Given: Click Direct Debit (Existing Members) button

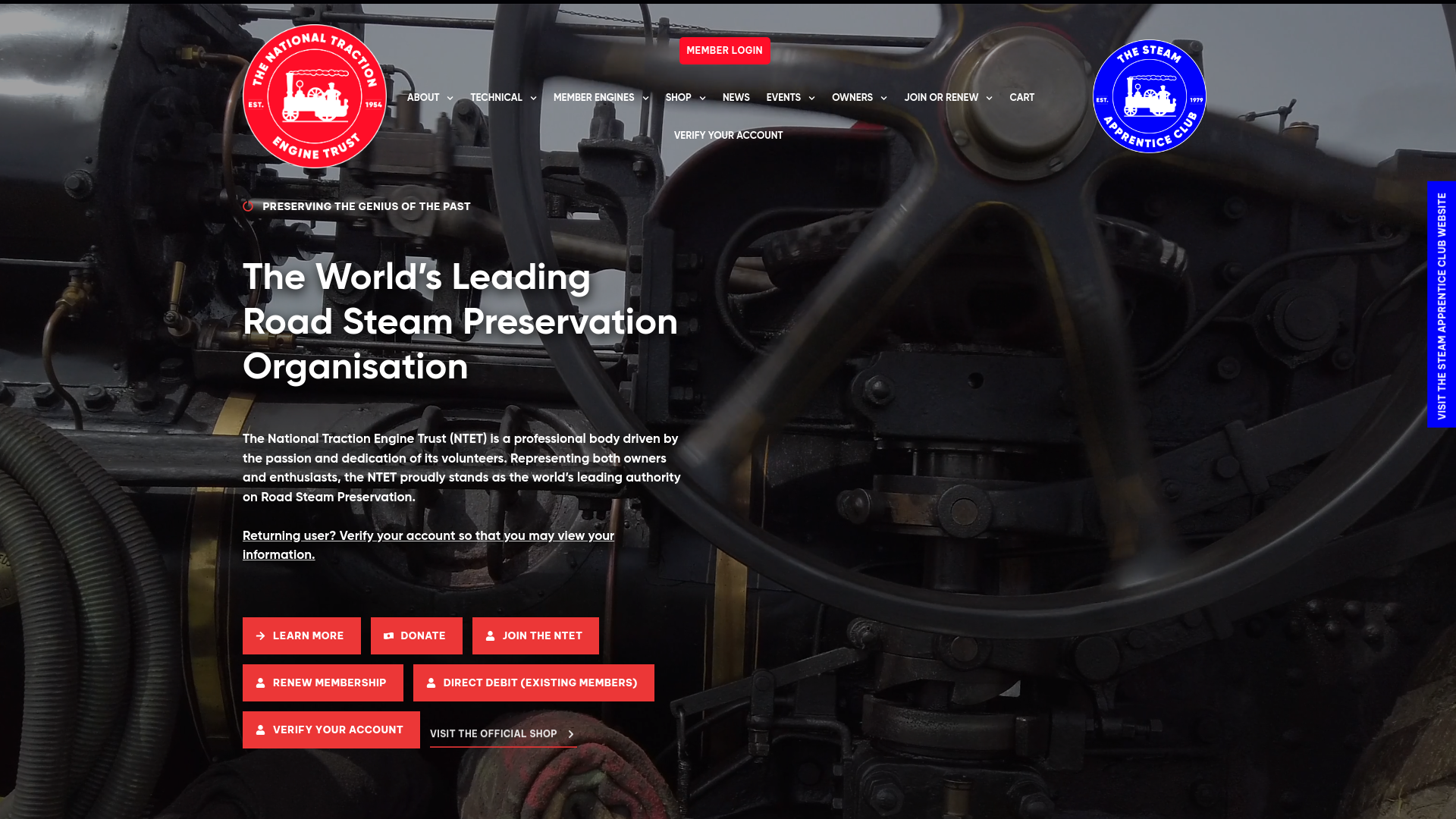Looking at the screenshot, I should pos(534,683).
